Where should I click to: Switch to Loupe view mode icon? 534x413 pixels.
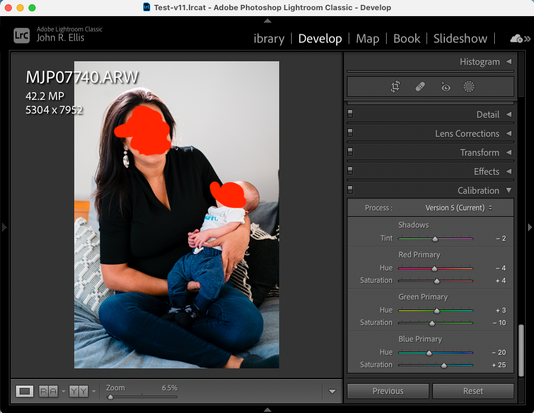click(x=25, y=391)
